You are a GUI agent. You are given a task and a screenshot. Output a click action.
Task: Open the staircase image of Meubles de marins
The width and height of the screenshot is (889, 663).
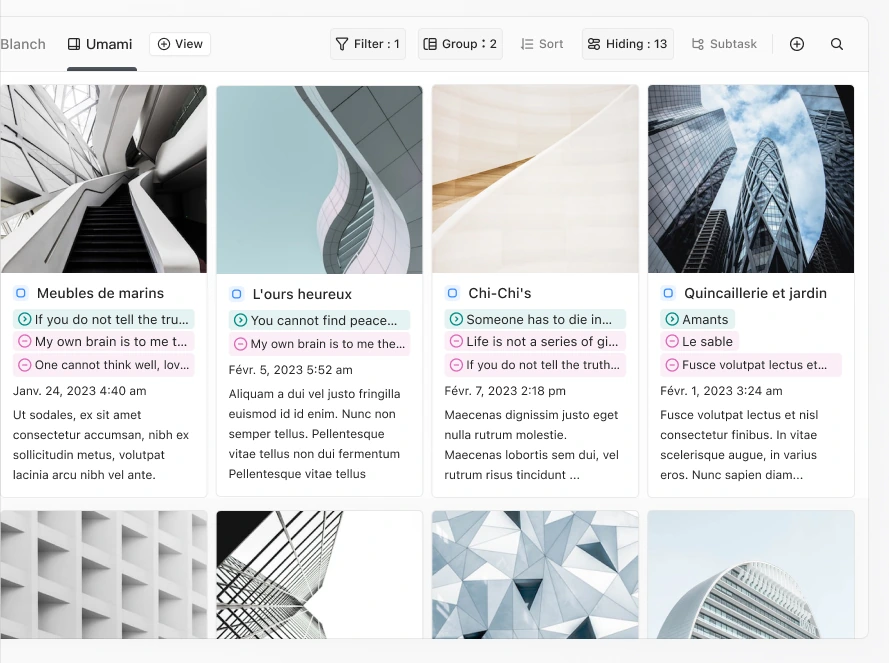pos(104,179)
